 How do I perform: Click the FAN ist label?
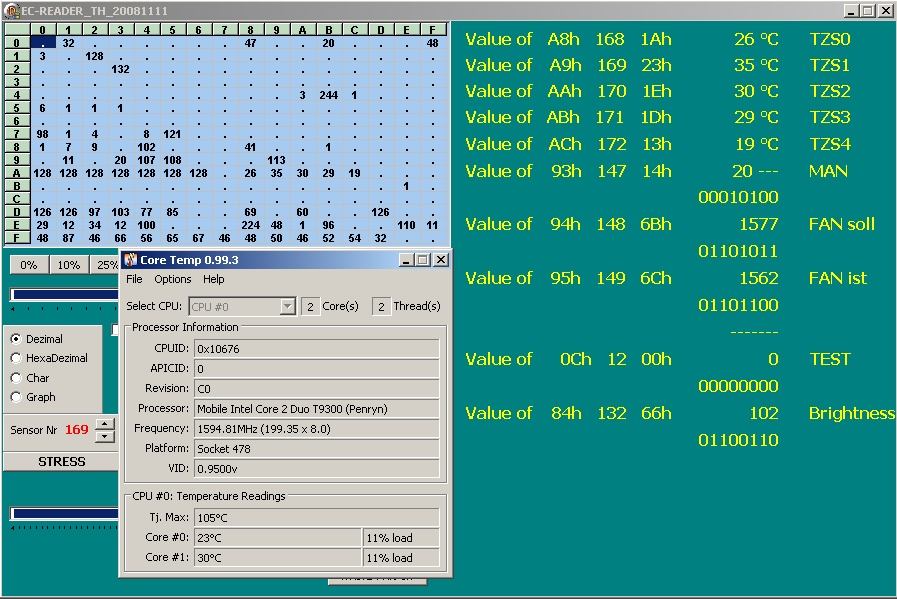click(x=838, y=278)
